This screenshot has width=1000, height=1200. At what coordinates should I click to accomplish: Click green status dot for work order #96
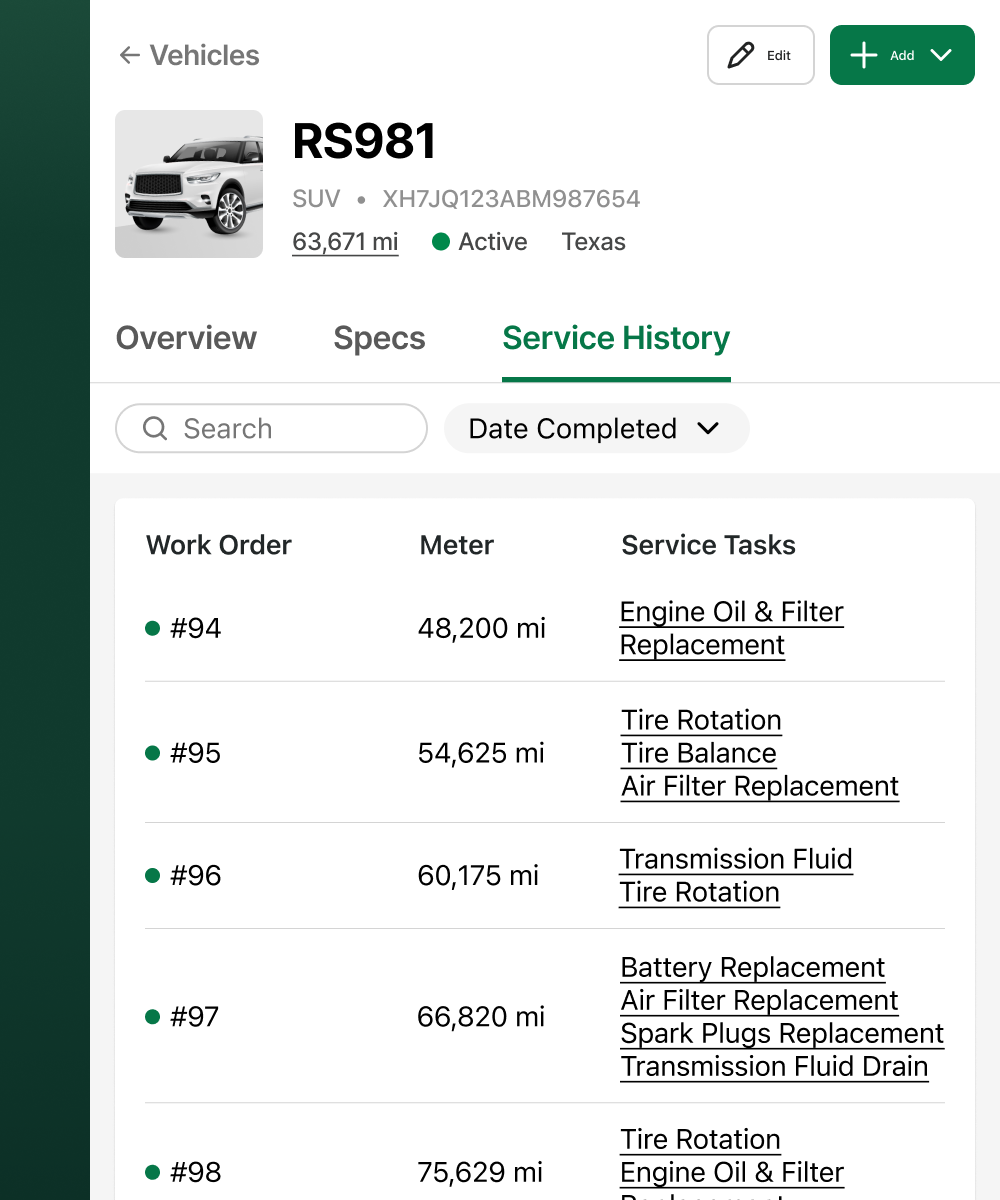[x=153, y=875]
